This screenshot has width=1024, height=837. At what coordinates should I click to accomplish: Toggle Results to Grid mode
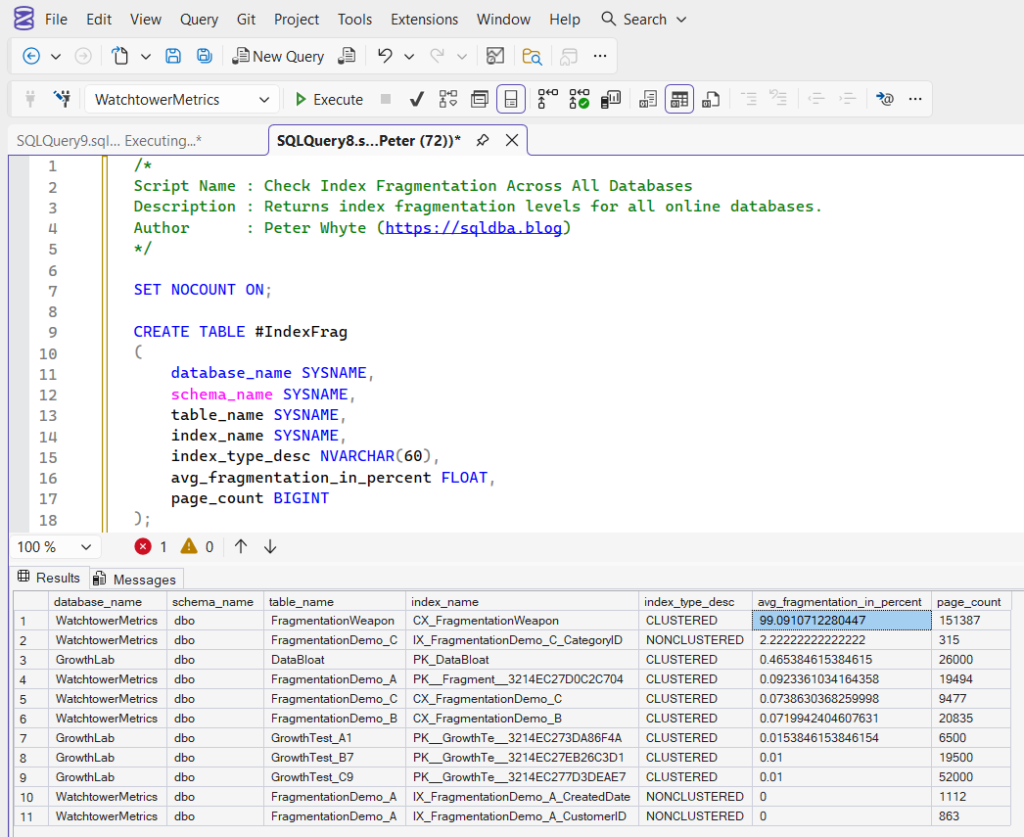[x=679, y=99]
